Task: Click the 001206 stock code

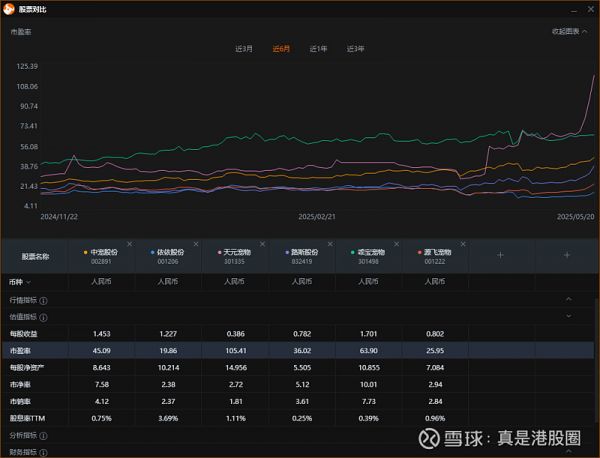Action: pos(168,262)
